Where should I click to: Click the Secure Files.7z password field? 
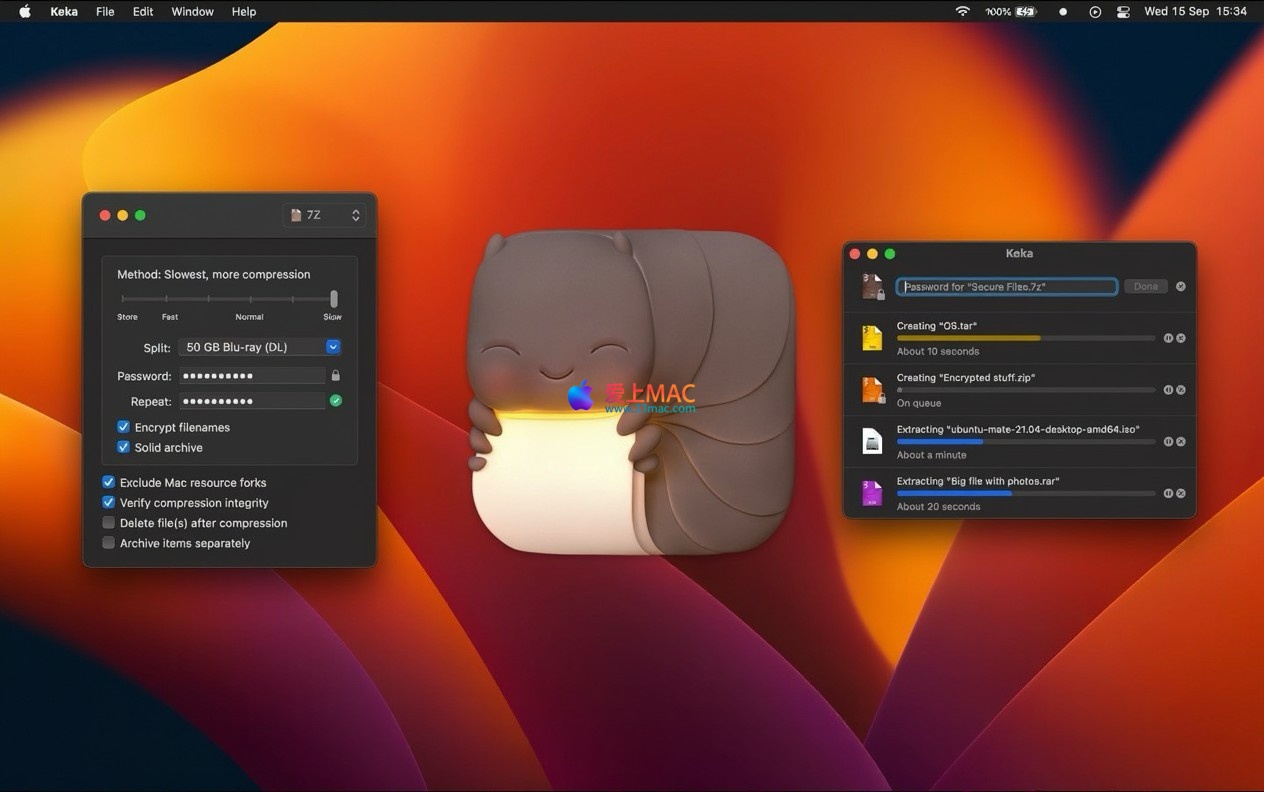click(1006, 287)
